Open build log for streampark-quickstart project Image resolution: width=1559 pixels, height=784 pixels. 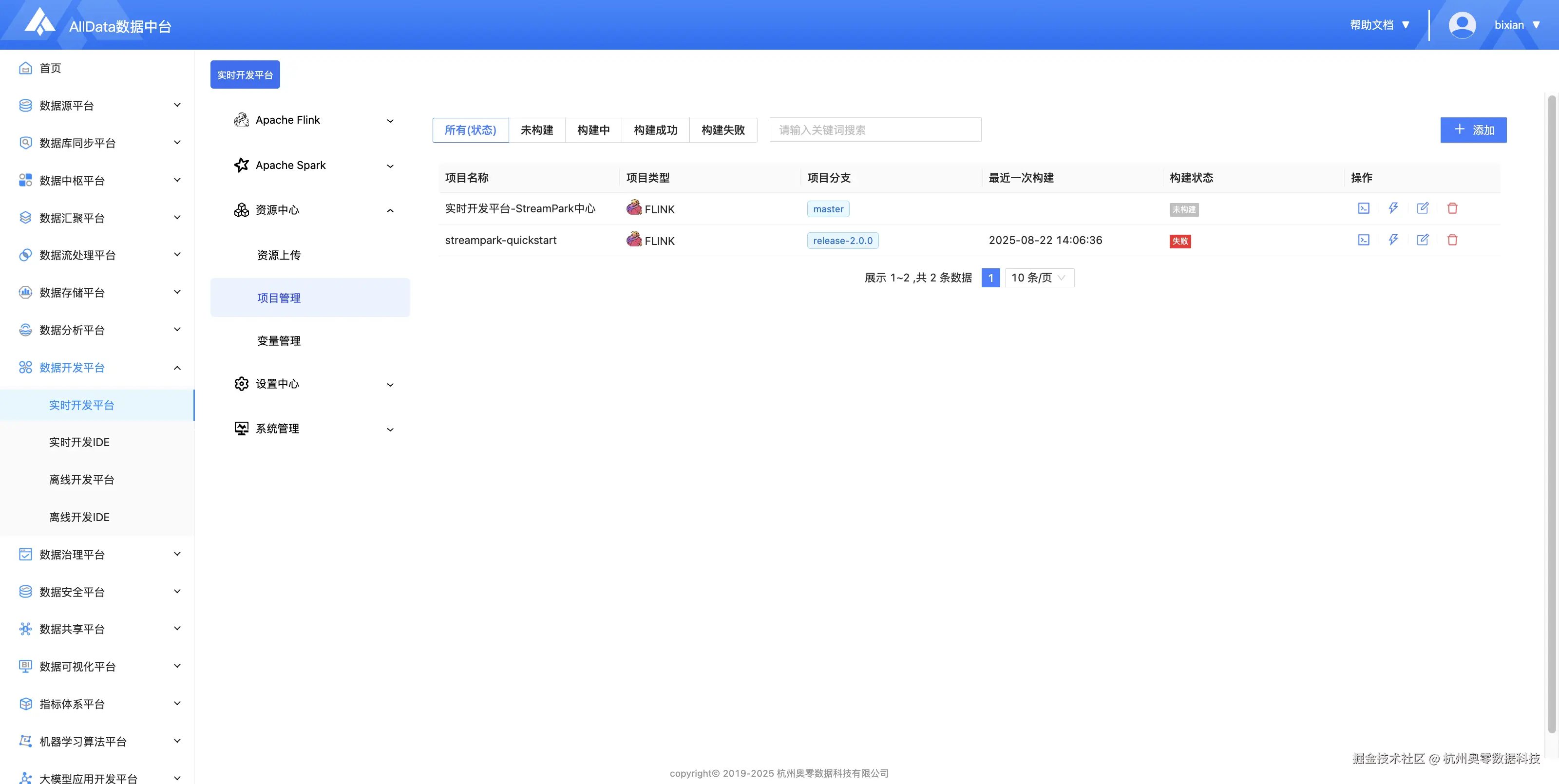point(1363,240)
